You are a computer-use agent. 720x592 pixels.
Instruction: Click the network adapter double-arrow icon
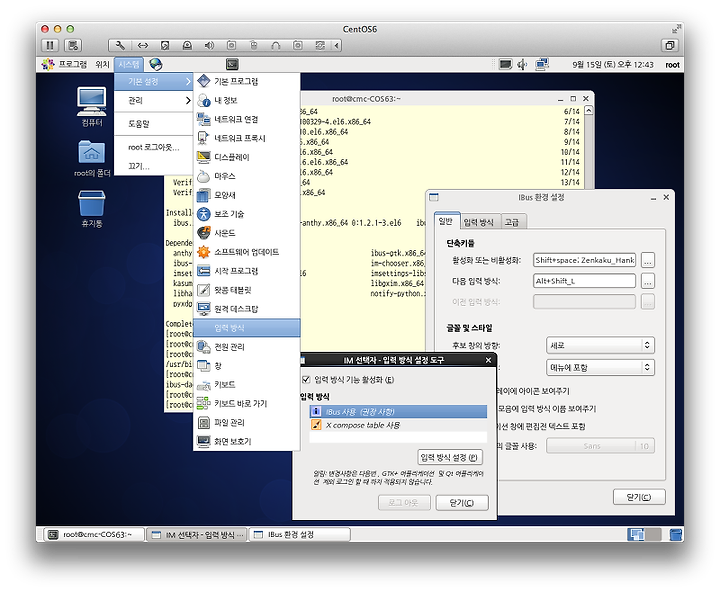click(x=143, y=45)
